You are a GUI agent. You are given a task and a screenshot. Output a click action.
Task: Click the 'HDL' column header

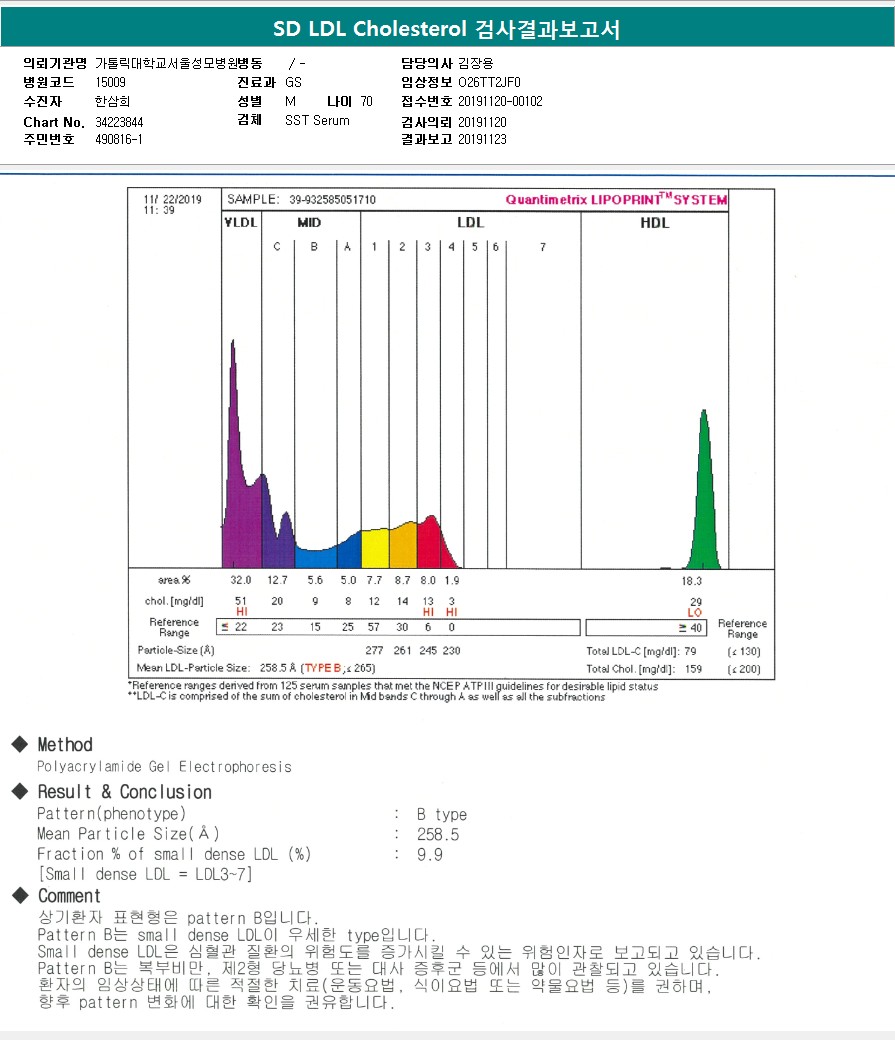tap(655, 223)
